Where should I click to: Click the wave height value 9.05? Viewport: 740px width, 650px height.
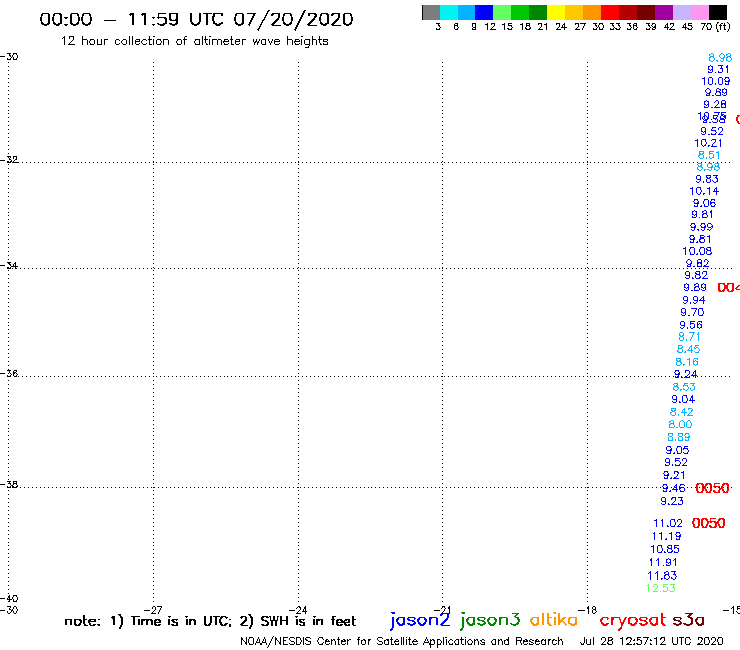[677, 450]
